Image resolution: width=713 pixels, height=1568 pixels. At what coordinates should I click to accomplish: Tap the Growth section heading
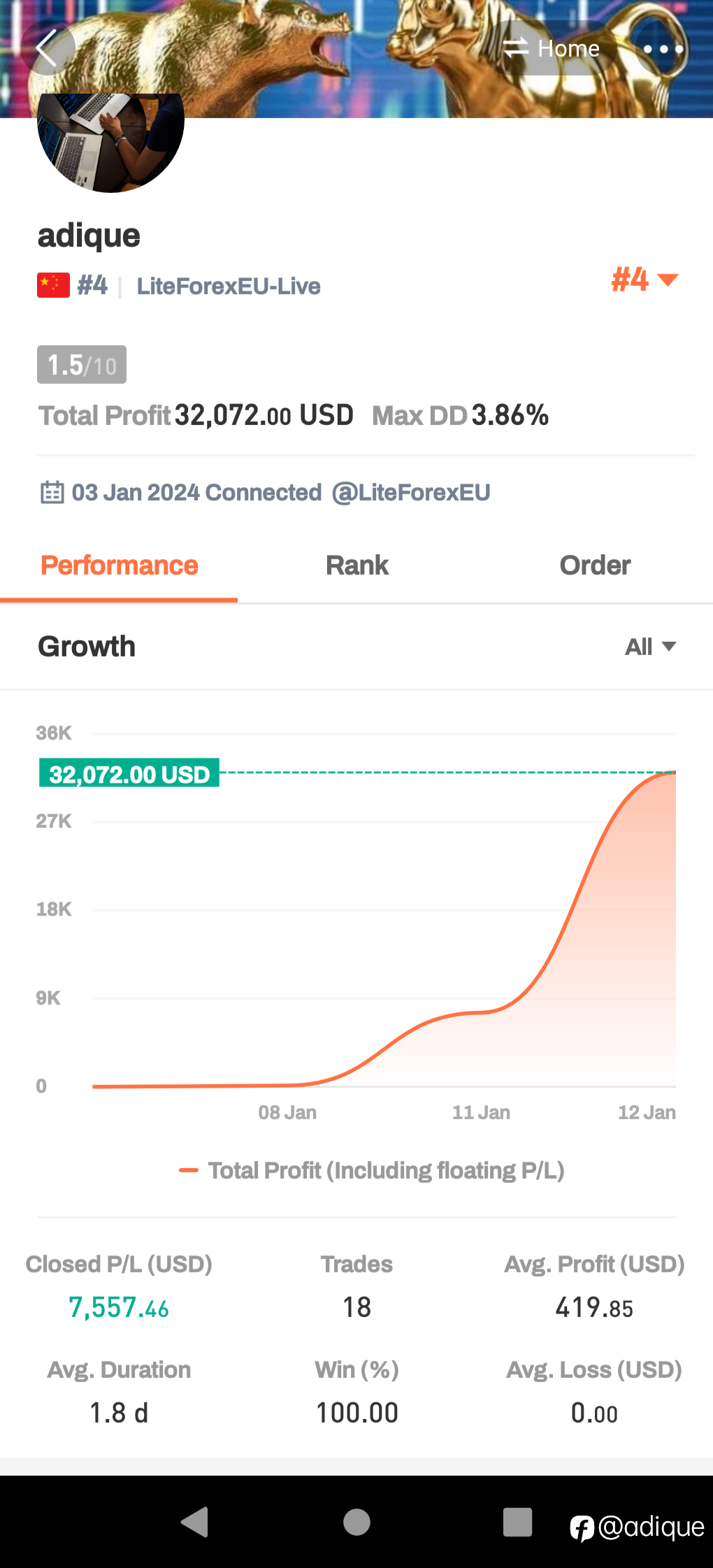(87, 647)
